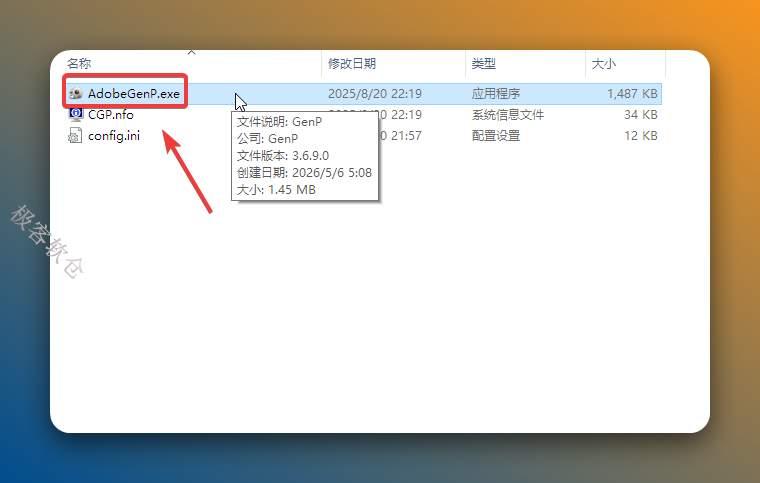Select the config.ini file icon
The image size is (760, 483).
tap(76, 135)
